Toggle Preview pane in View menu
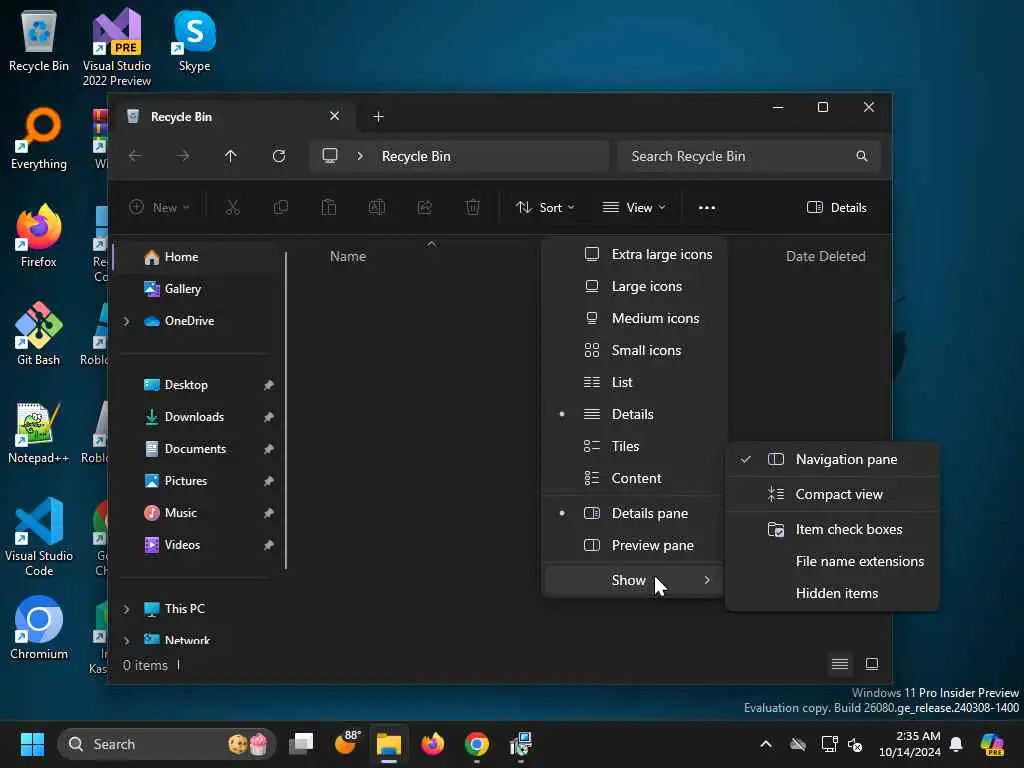Image resolution: width=1024 pixels, height=768 pixels. tap(634, 545)
